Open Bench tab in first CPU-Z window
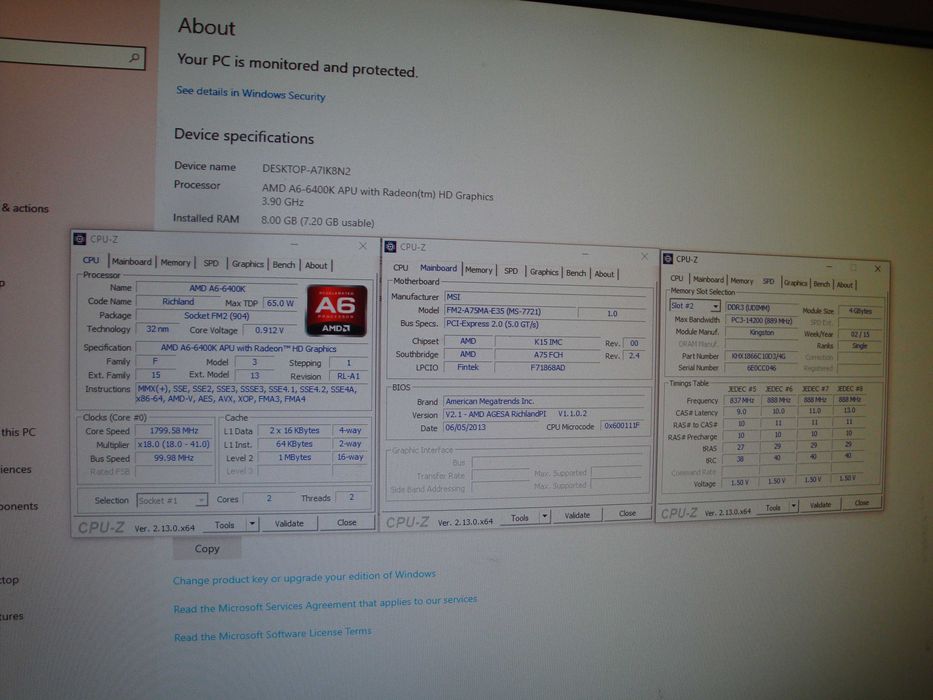Image resolution: width=933 pixels, height=700 pixels. [x=284, y=264]
